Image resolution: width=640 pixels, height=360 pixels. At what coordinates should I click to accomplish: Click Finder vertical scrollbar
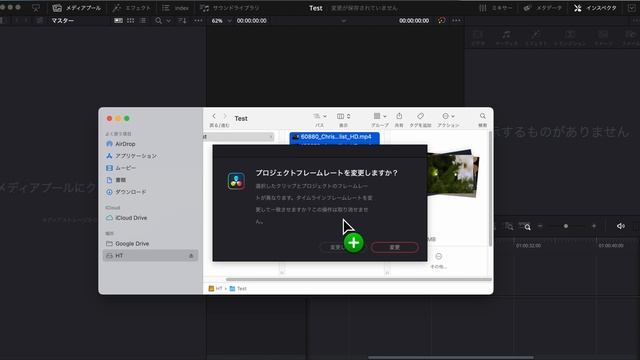490,189
